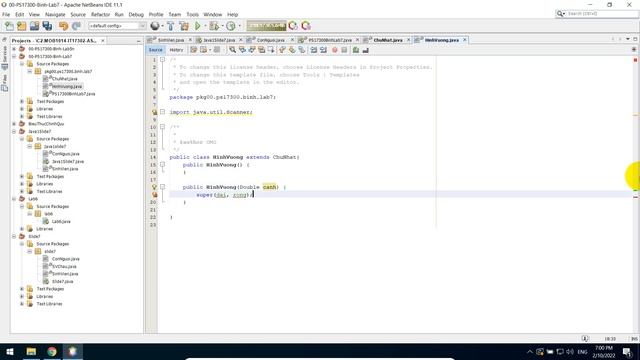Click the Shift Line Right icon
The image size is (640, 360).
pos(323,50)
